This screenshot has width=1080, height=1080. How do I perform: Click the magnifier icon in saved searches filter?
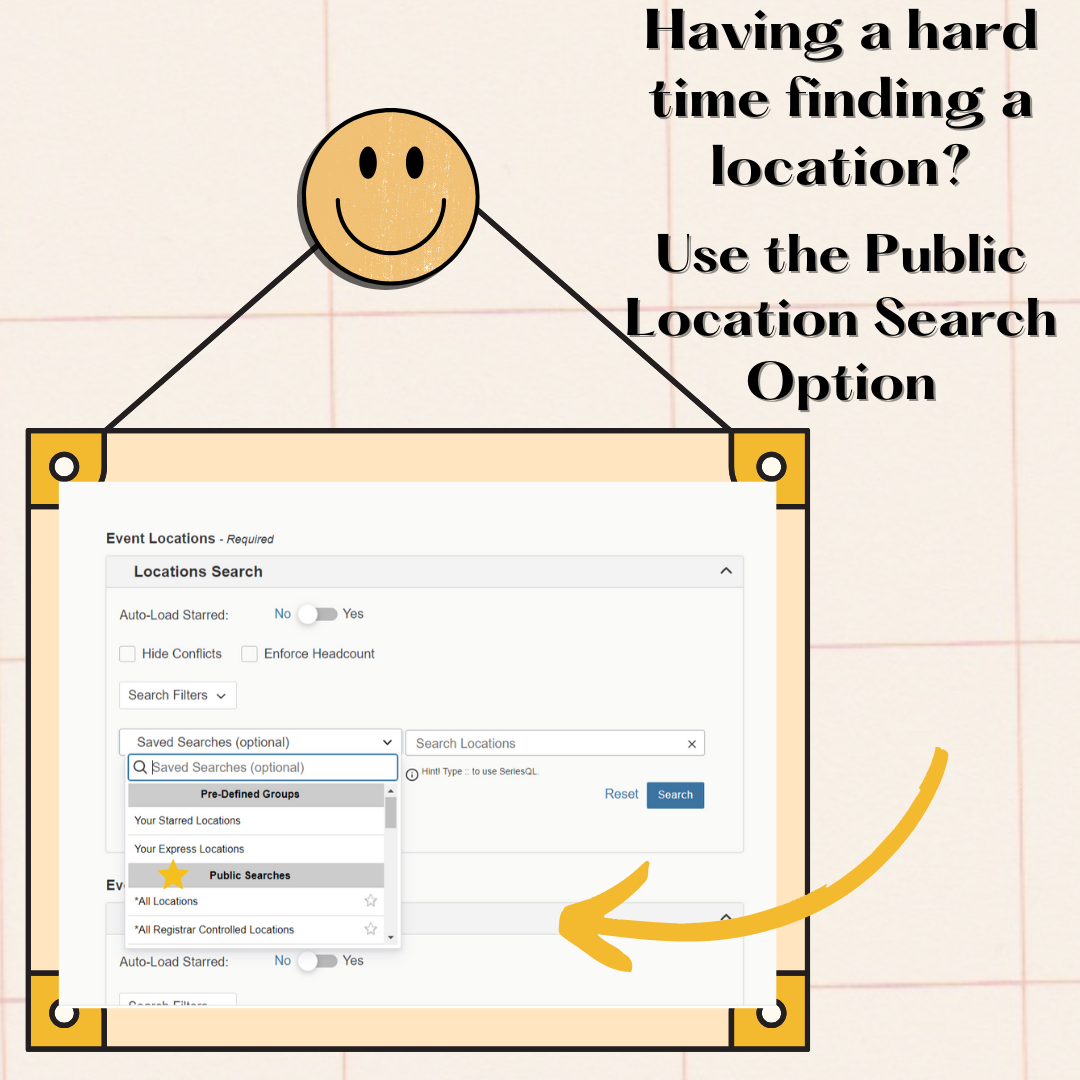pyautogui.click(x=141, y=768)
